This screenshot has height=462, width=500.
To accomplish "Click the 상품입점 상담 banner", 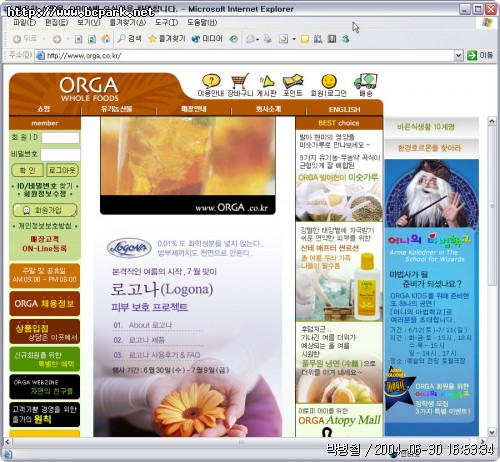I will [45, 332].
